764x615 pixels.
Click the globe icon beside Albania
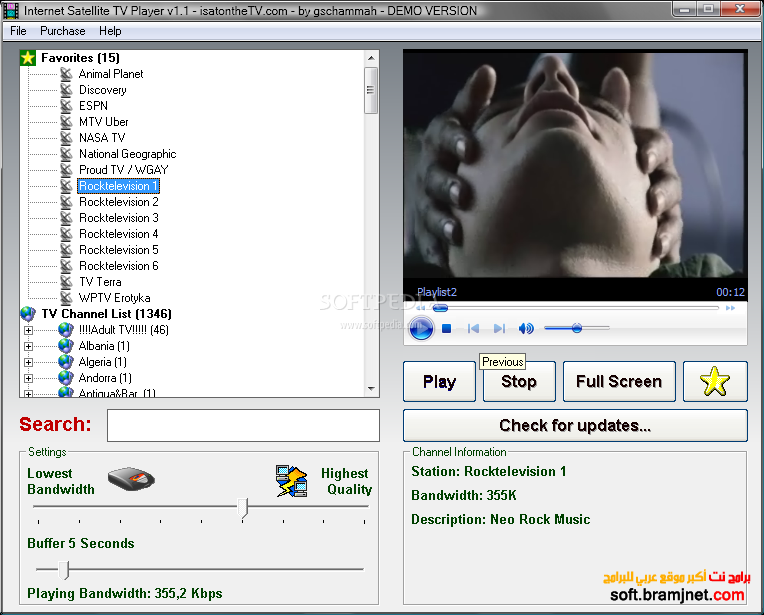pyautogui.click(x=65, y=346)
